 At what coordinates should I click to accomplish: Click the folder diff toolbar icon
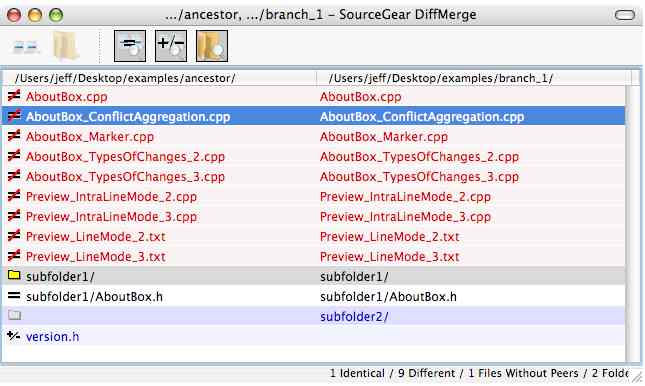66,46
